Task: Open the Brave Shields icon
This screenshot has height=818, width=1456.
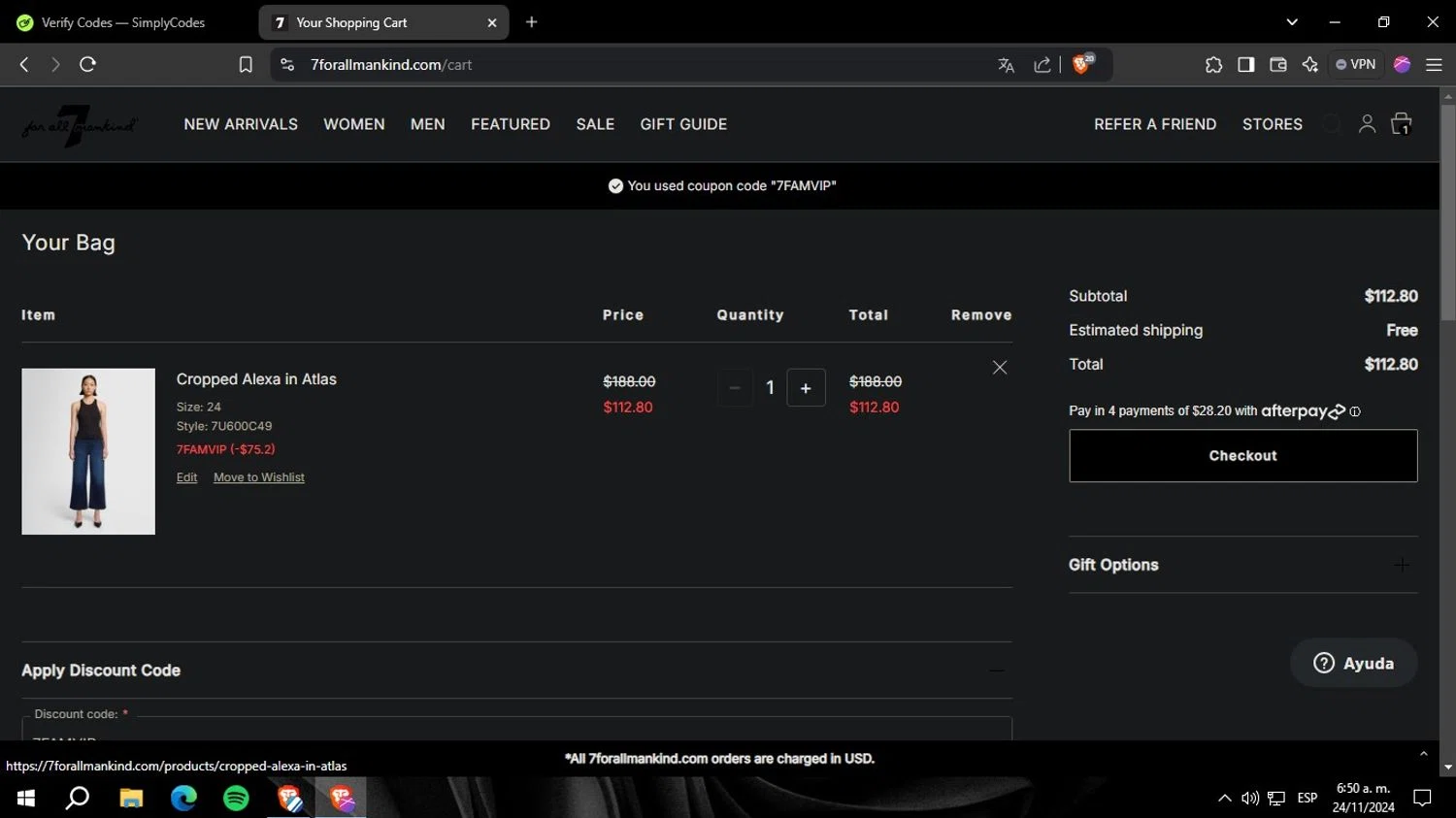Action: point(1083,64)
